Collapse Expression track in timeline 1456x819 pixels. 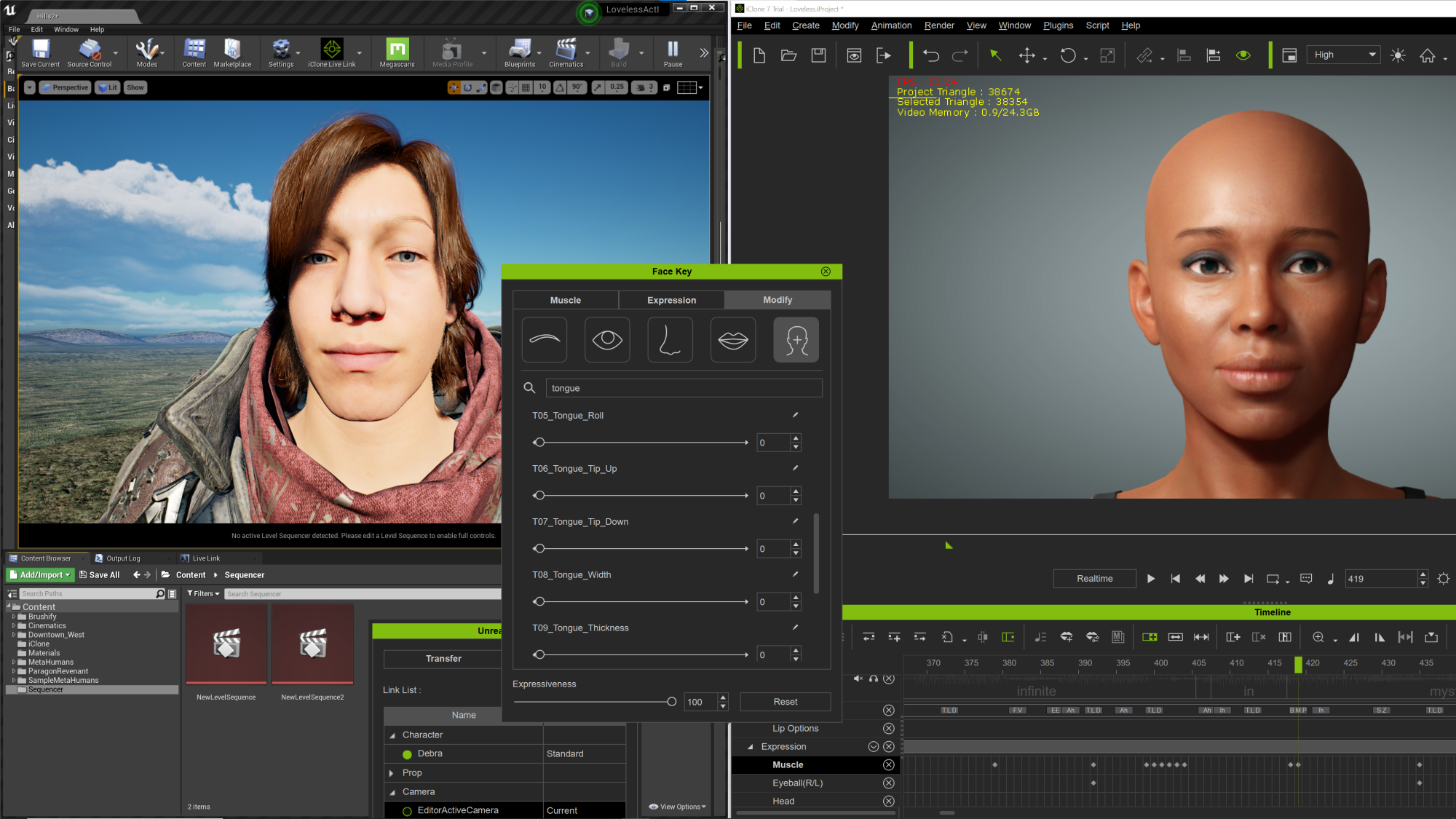pos(750,747)
